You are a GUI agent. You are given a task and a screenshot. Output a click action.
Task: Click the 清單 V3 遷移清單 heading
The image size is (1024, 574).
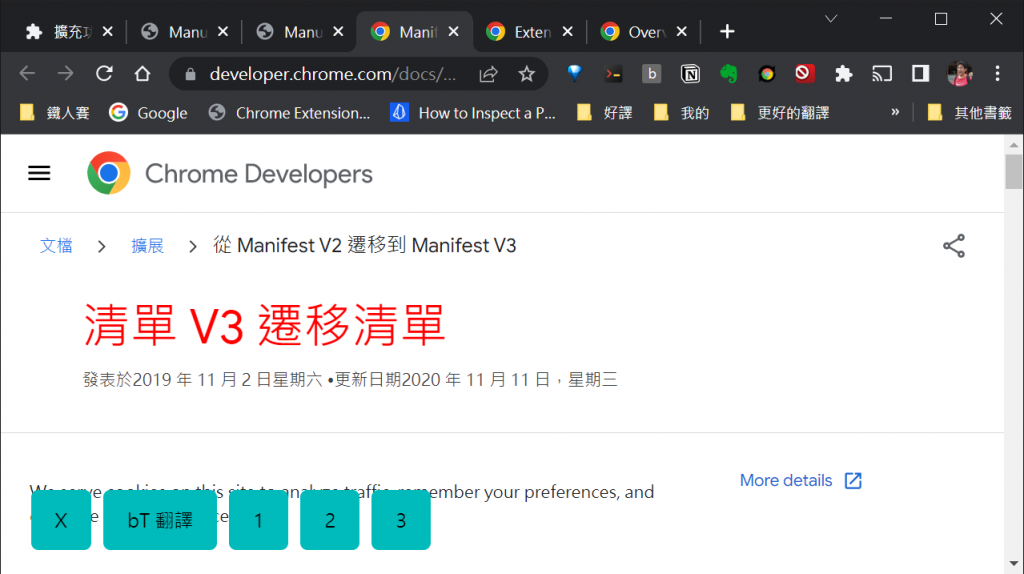[264, 325]
